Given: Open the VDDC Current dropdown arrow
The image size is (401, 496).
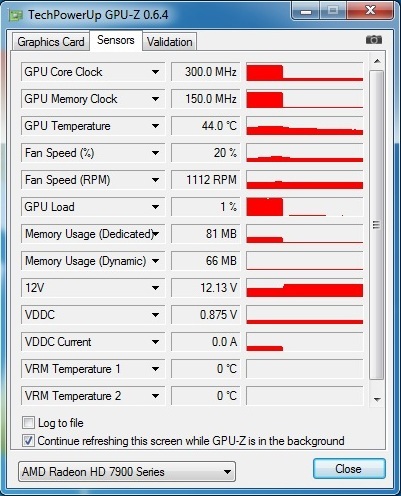Looking at the screenshot, I should pyautogui.click(x=155, y=342).
